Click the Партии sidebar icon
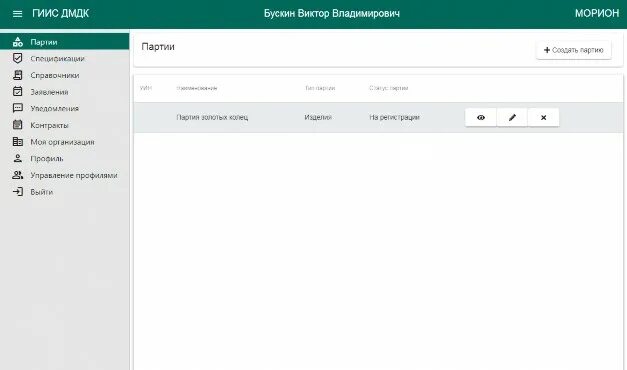 tap(18, 42)
